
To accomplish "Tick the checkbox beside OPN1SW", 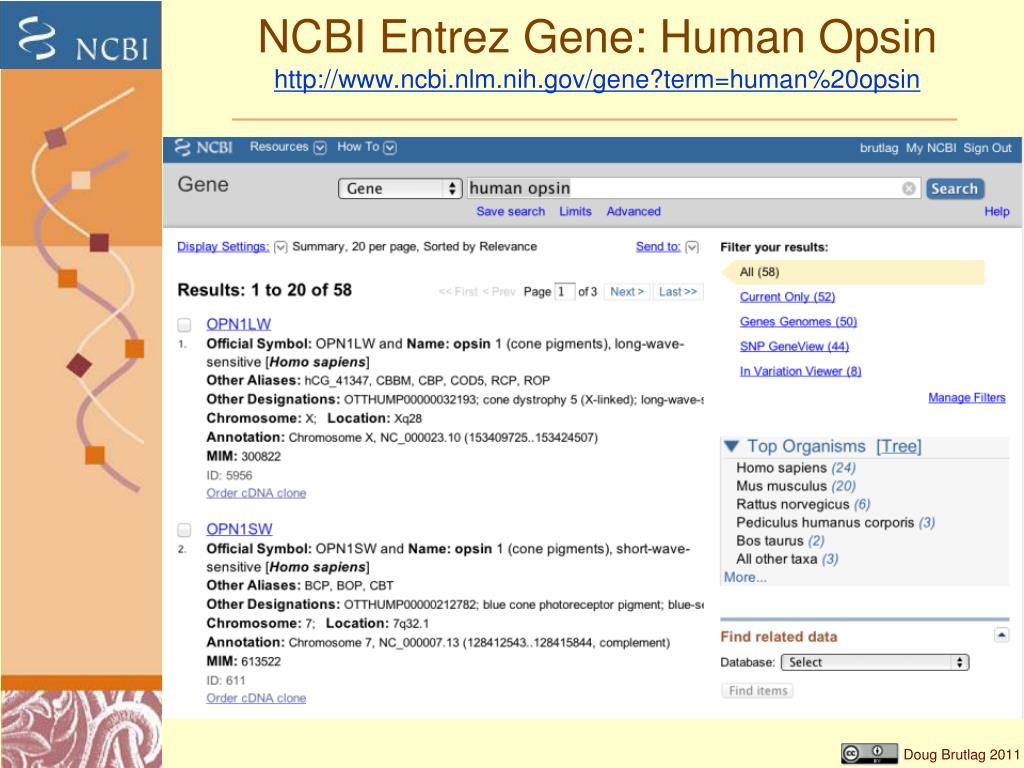I will click(184, 530).
